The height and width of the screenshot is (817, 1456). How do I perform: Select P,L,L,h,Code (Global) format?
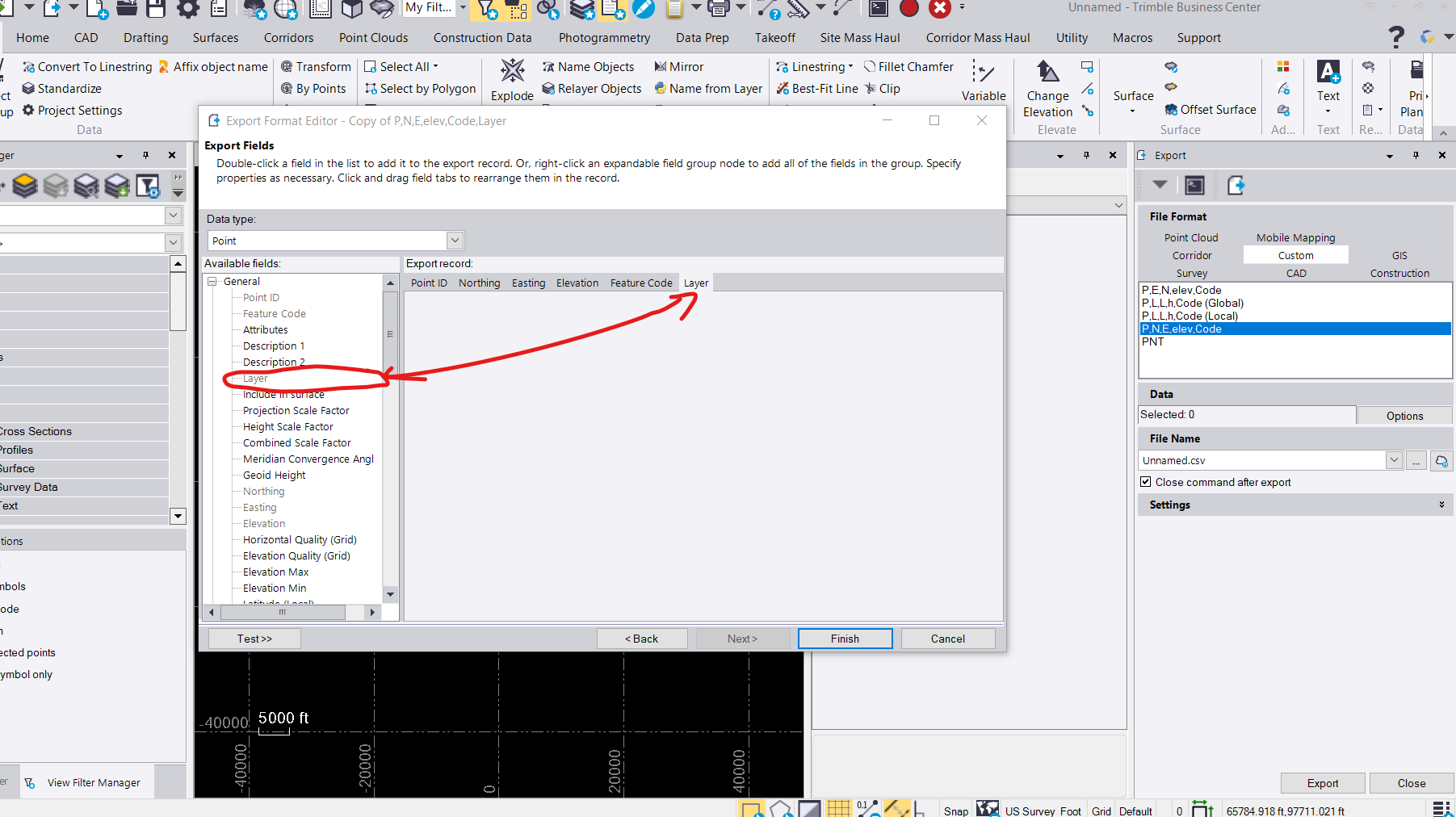1192,304
